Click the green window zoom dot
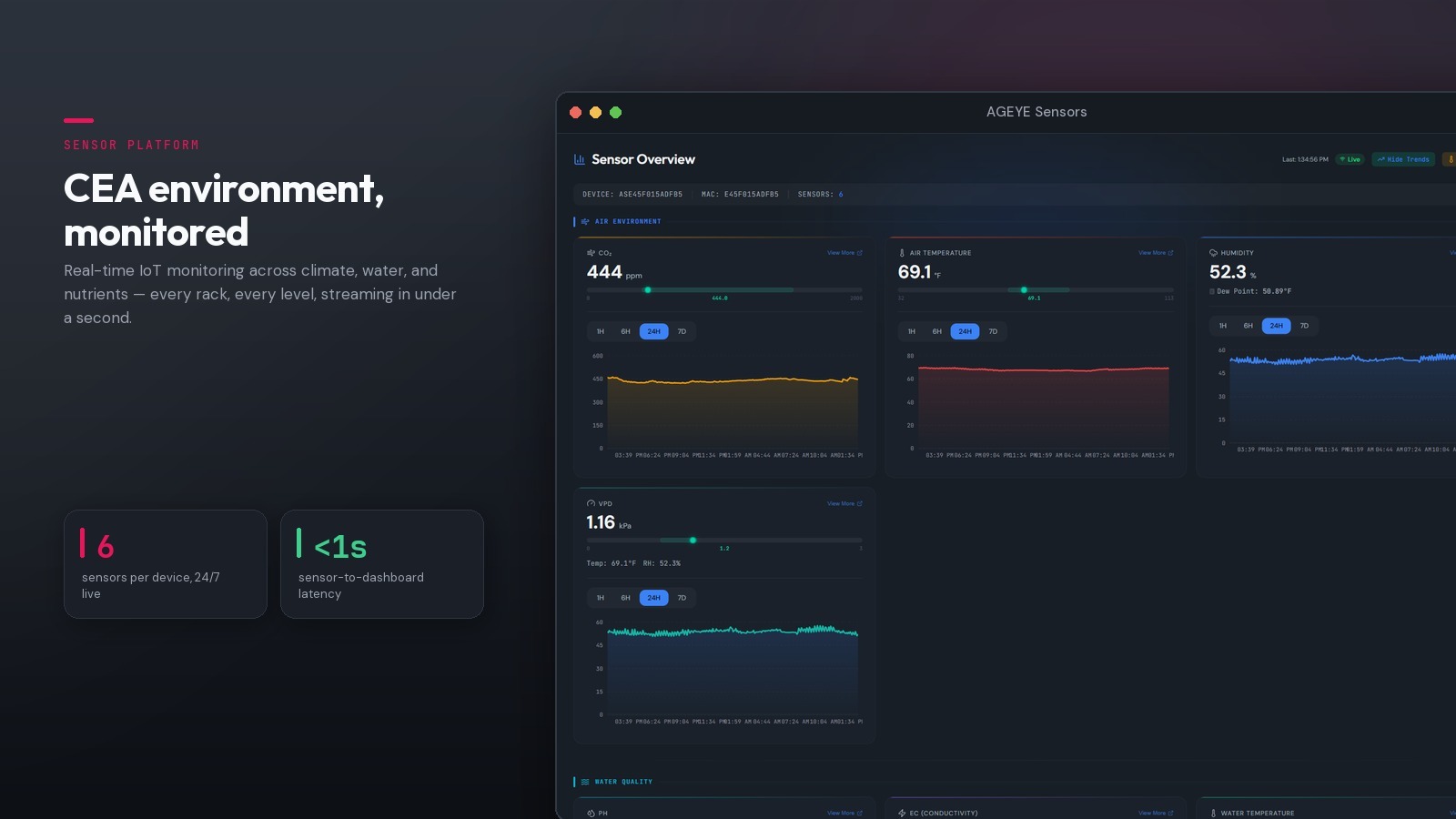Viewport: 1456px width, 819px height. point(615,113)
